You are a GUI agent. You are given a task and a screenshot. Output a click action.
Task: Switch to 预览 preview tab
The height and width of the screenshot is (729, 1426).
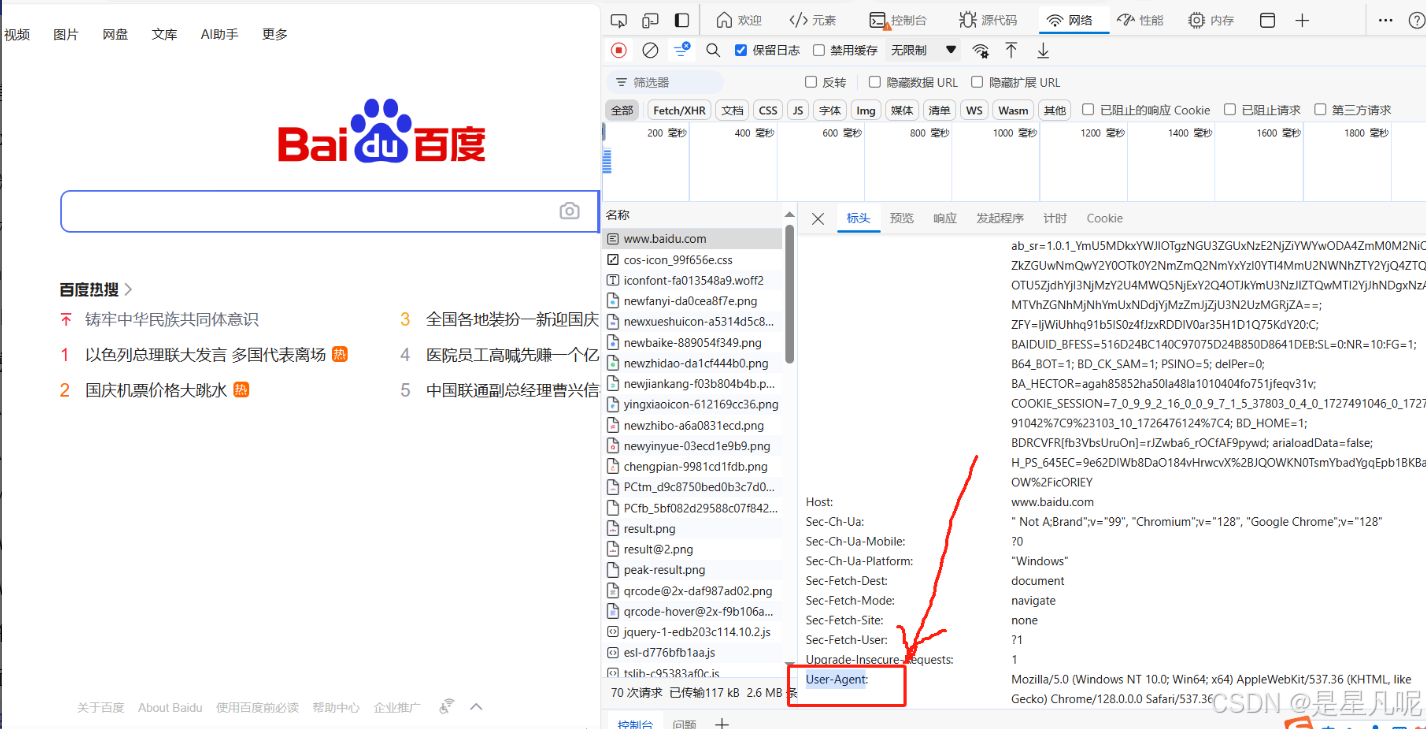(x=902, y=218)
